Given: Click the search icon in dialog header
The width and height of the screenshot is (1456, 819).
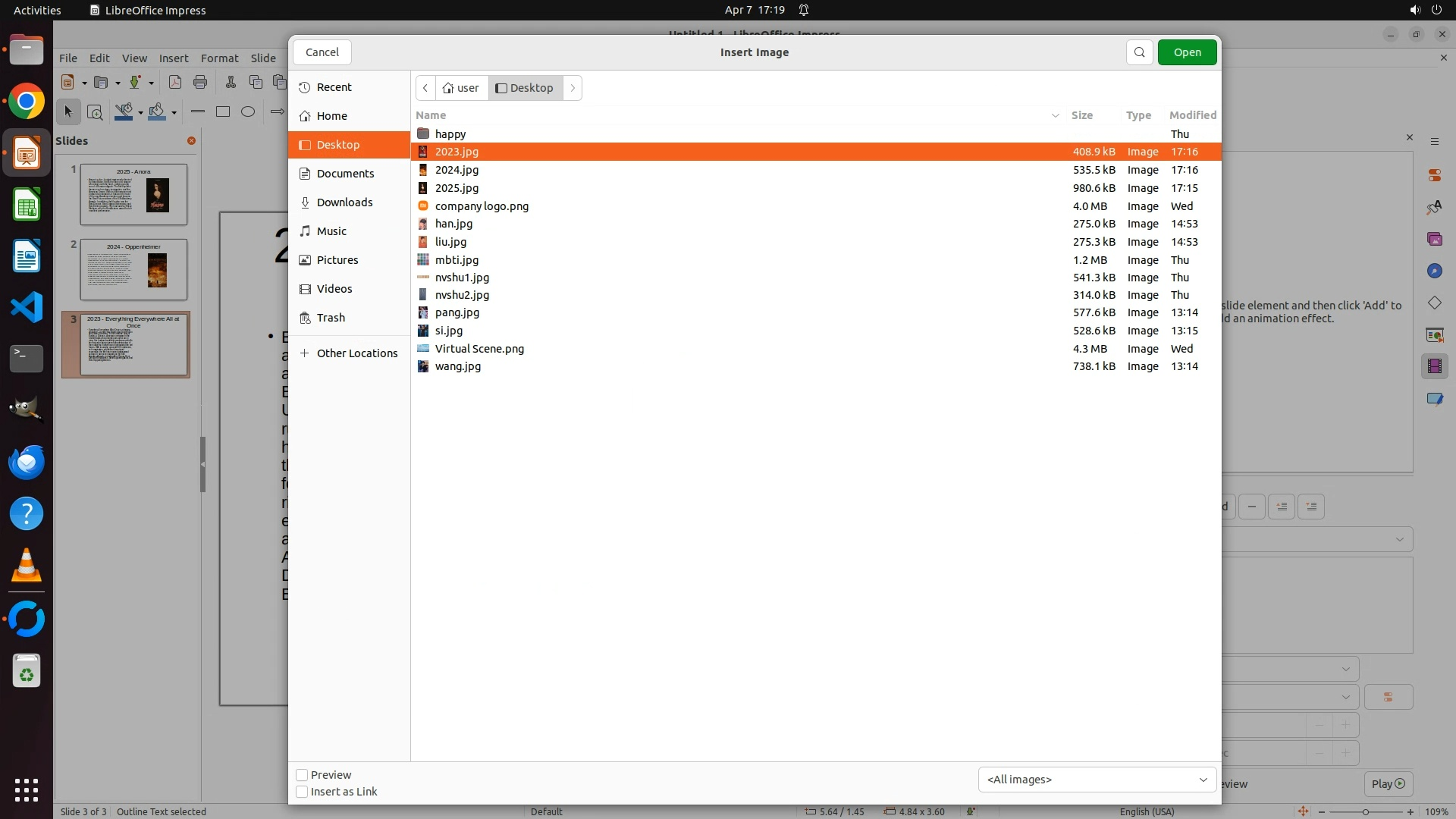Looking at the screenshot, I should pyautogui.click(x=1139, y=52).
